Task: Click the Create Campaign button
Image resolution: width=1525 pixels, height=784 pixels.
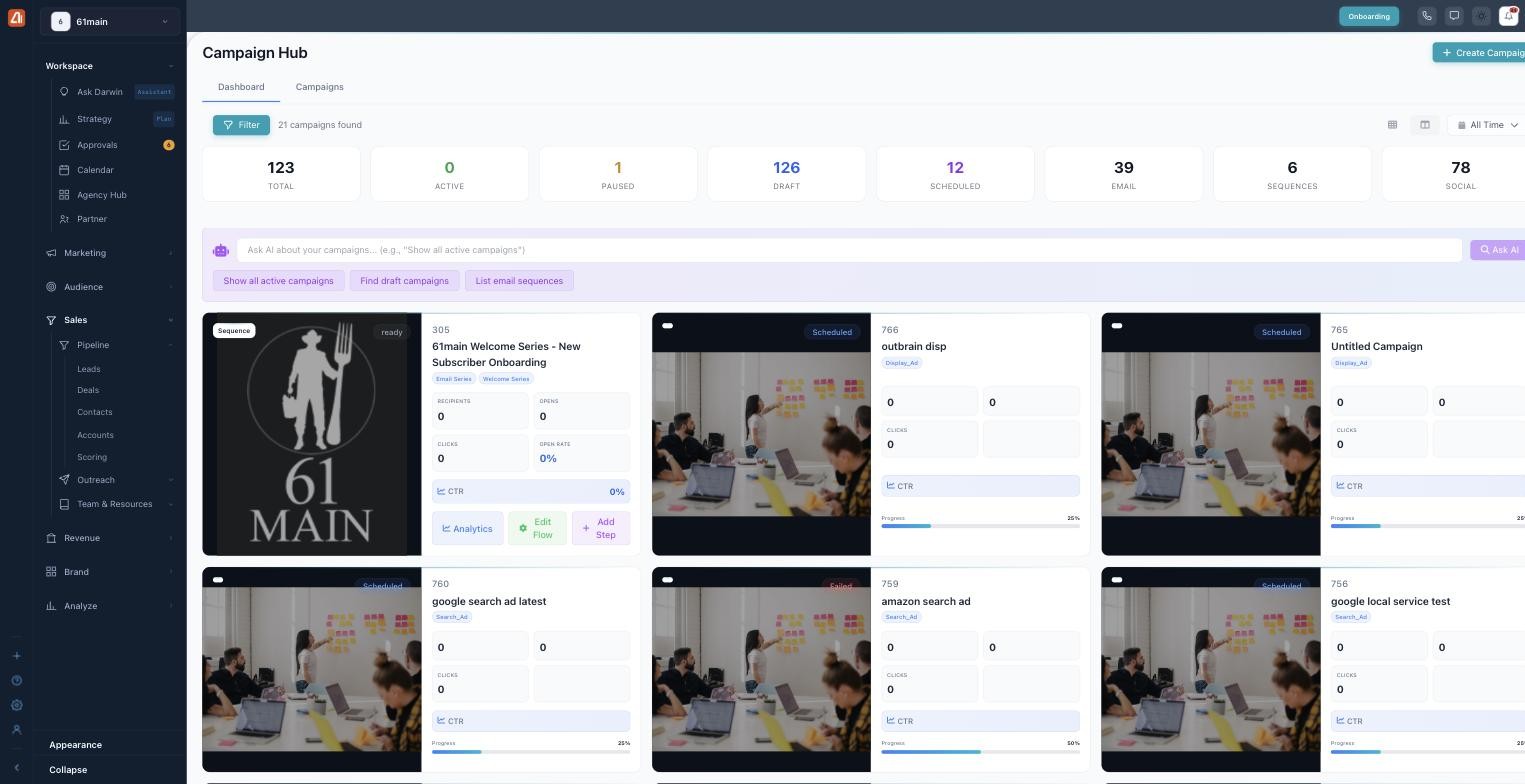Action: click(x=1479, y=53)
